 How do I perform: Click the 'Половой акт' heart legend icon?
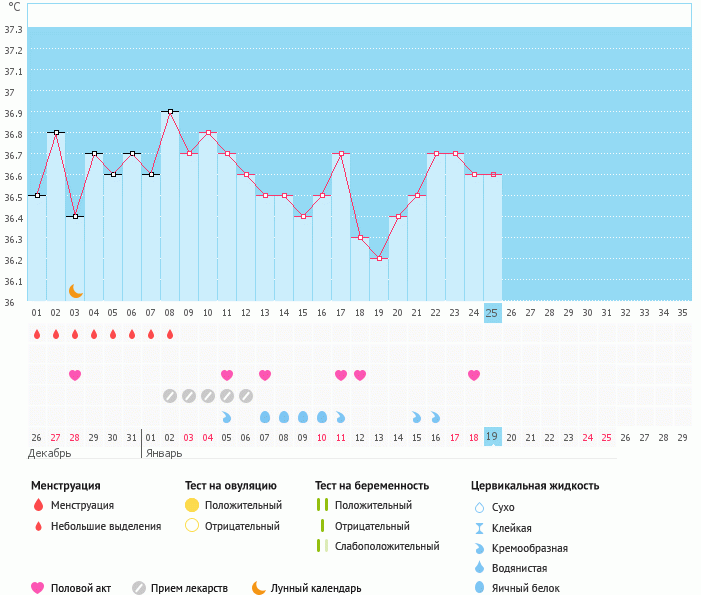click(38, 588)
